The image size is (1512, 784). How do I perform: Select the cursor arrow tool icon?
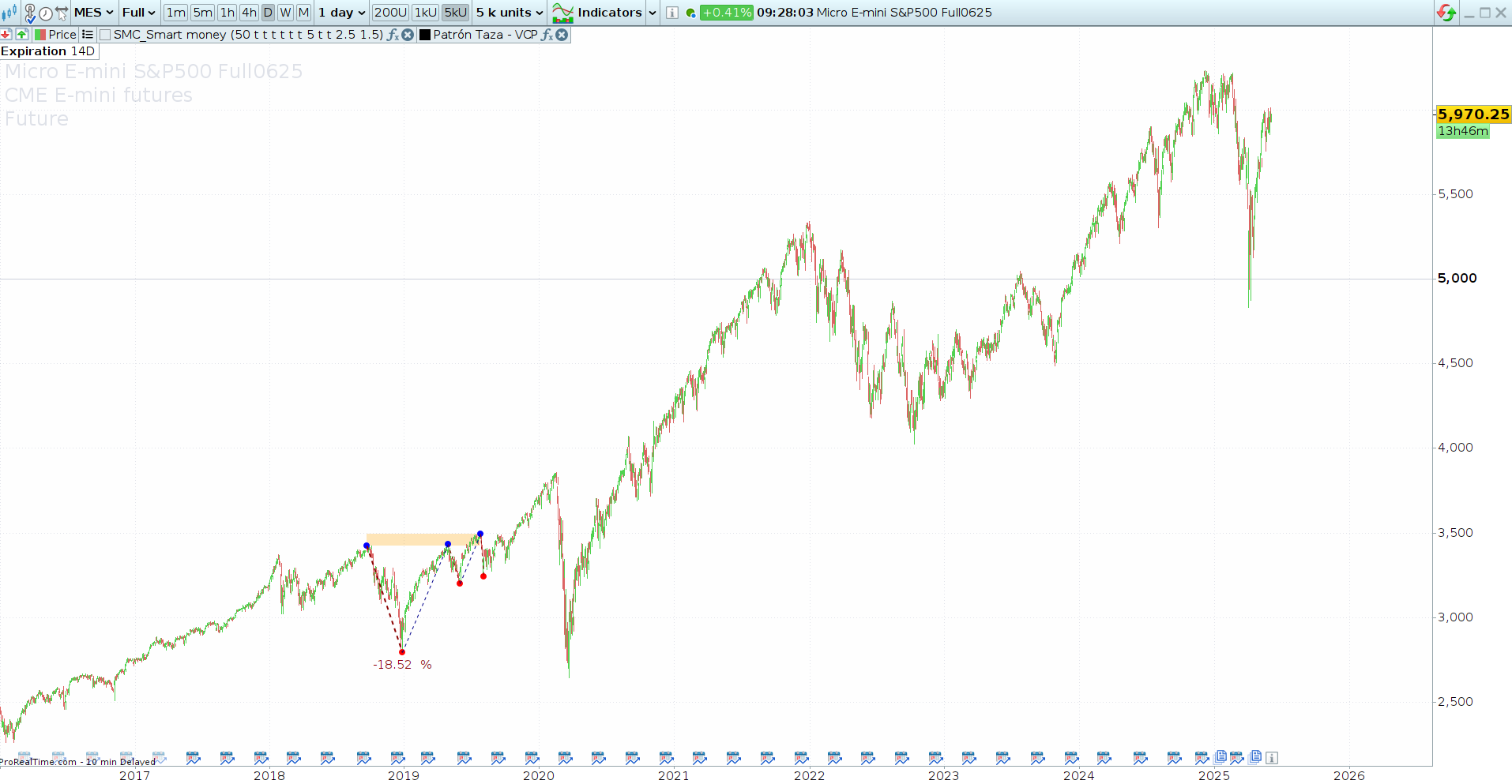[x=62, y=13]
